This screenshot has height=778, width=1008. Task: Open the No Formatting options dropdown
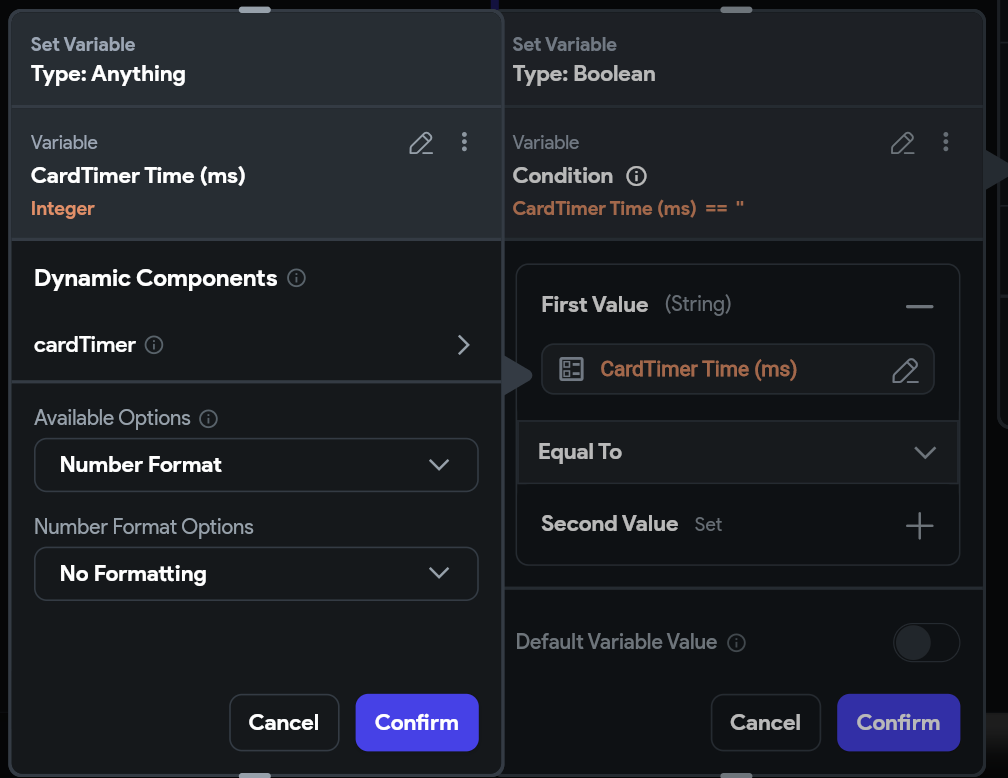[256, 573]
